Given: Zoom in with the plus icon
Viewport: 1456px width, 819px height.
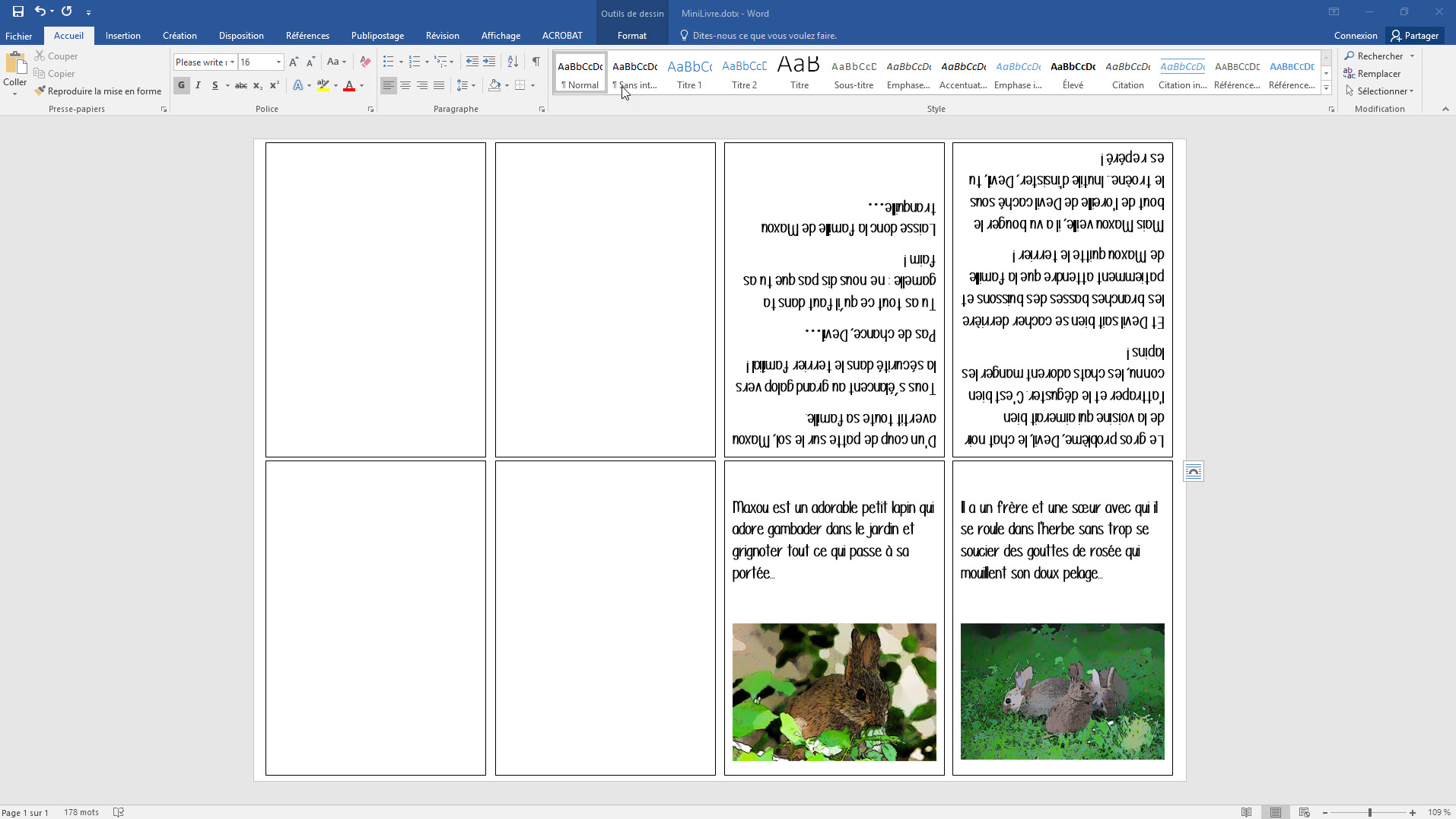Looking at the screenshot, I should (1413, 812).
